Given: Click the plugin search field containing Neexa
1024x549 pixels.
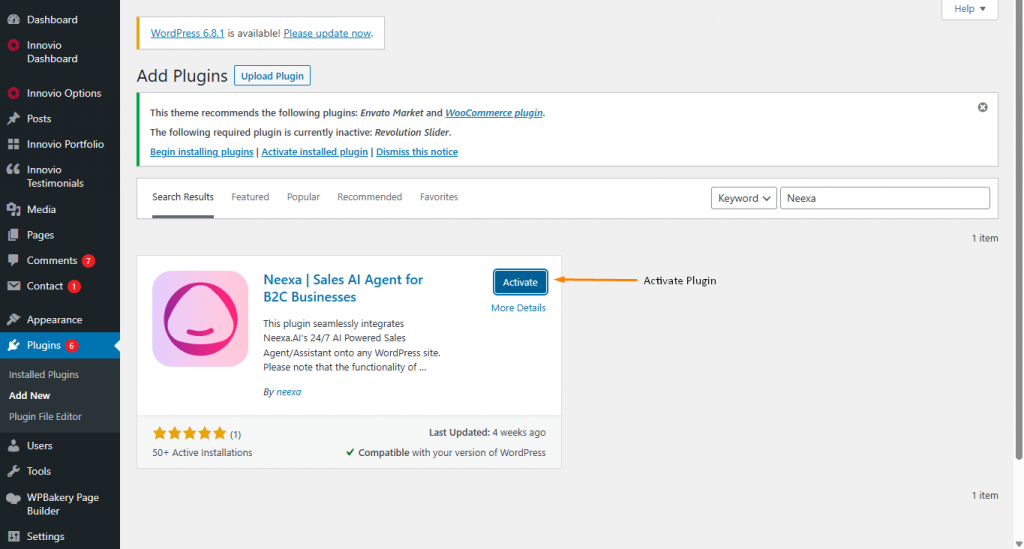Looking at the screenshot, I should point(884,198).
